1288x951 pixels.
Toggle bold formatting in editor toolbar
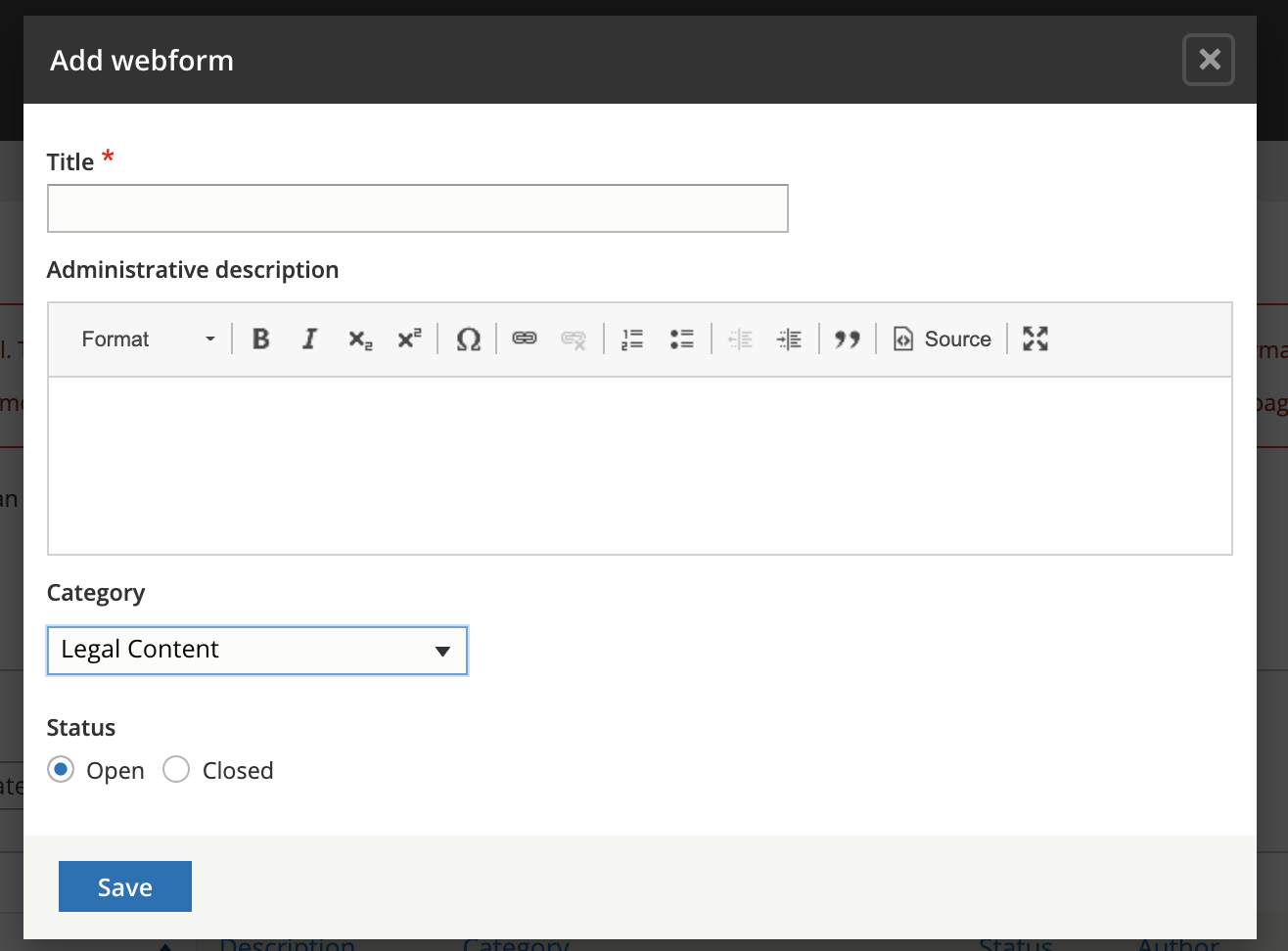(x=260, y=339)
